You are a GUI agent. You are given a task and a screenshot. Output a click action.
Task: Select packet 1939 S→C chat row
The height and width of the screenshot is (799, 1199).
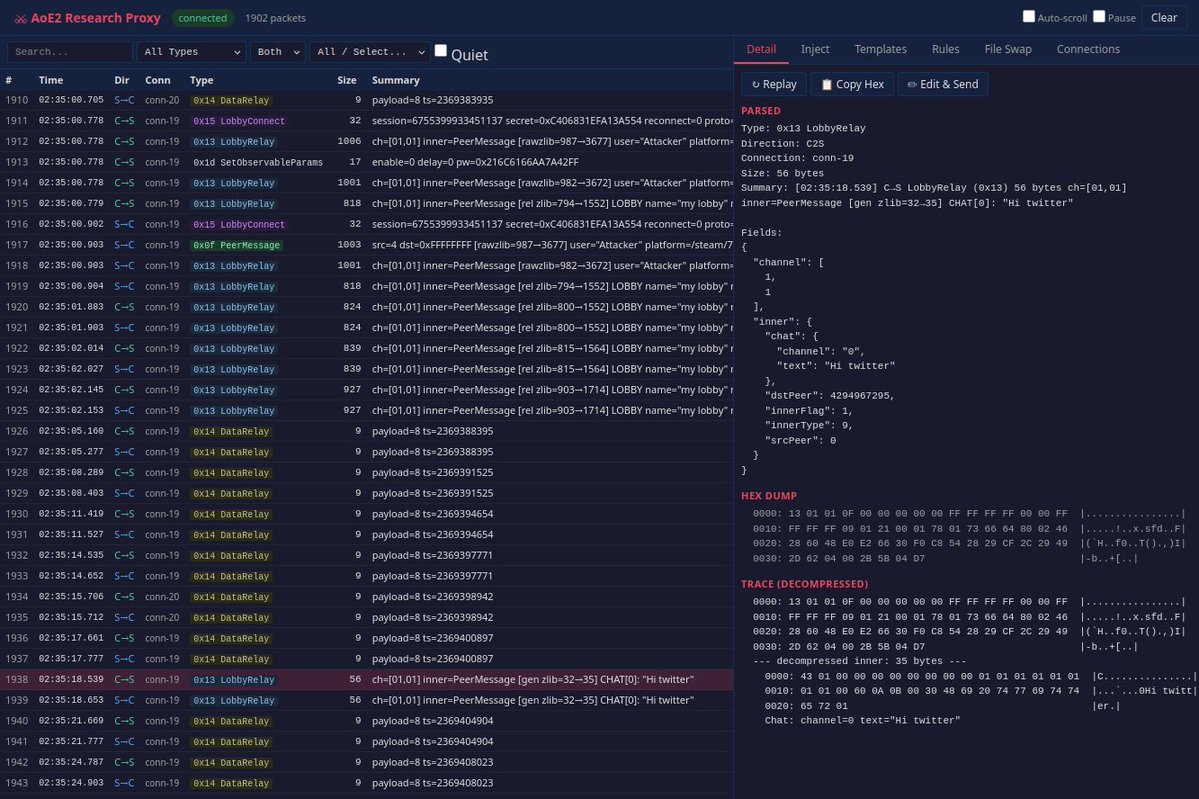tap(367, 700)
